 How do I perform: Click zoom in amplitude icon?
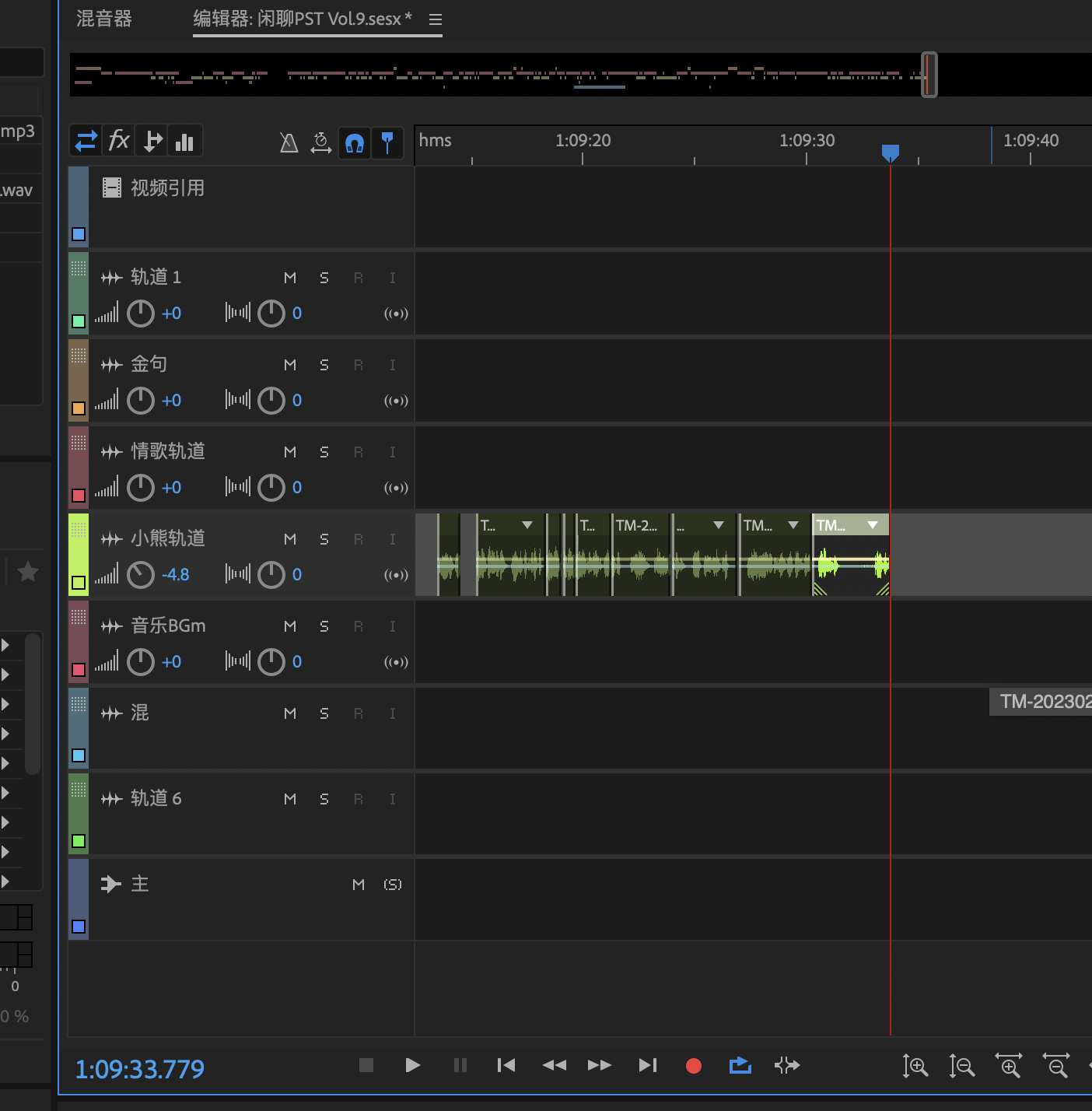click(915, 1065)
